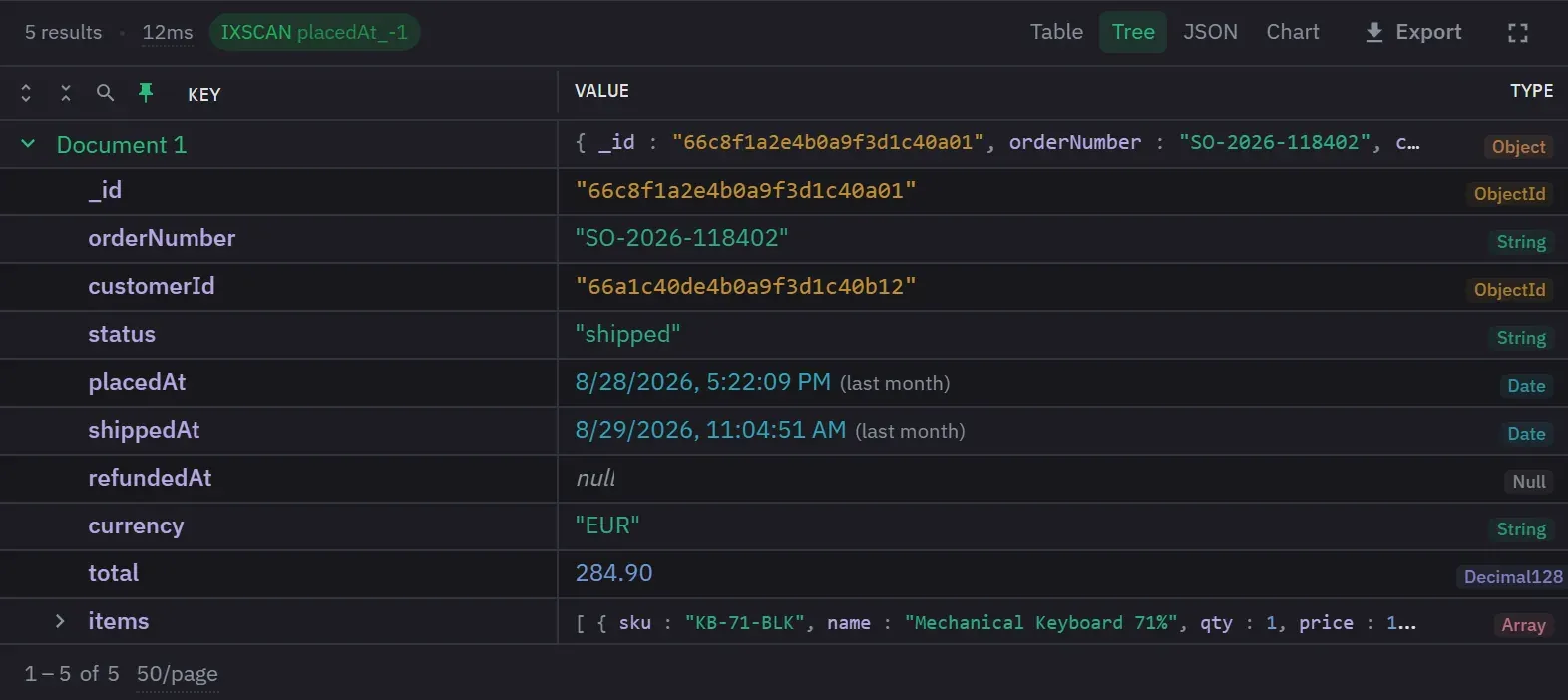Select the placedAt key
Image resolution: width=1568 pixels, height=700 pixels.
(137, 382)
